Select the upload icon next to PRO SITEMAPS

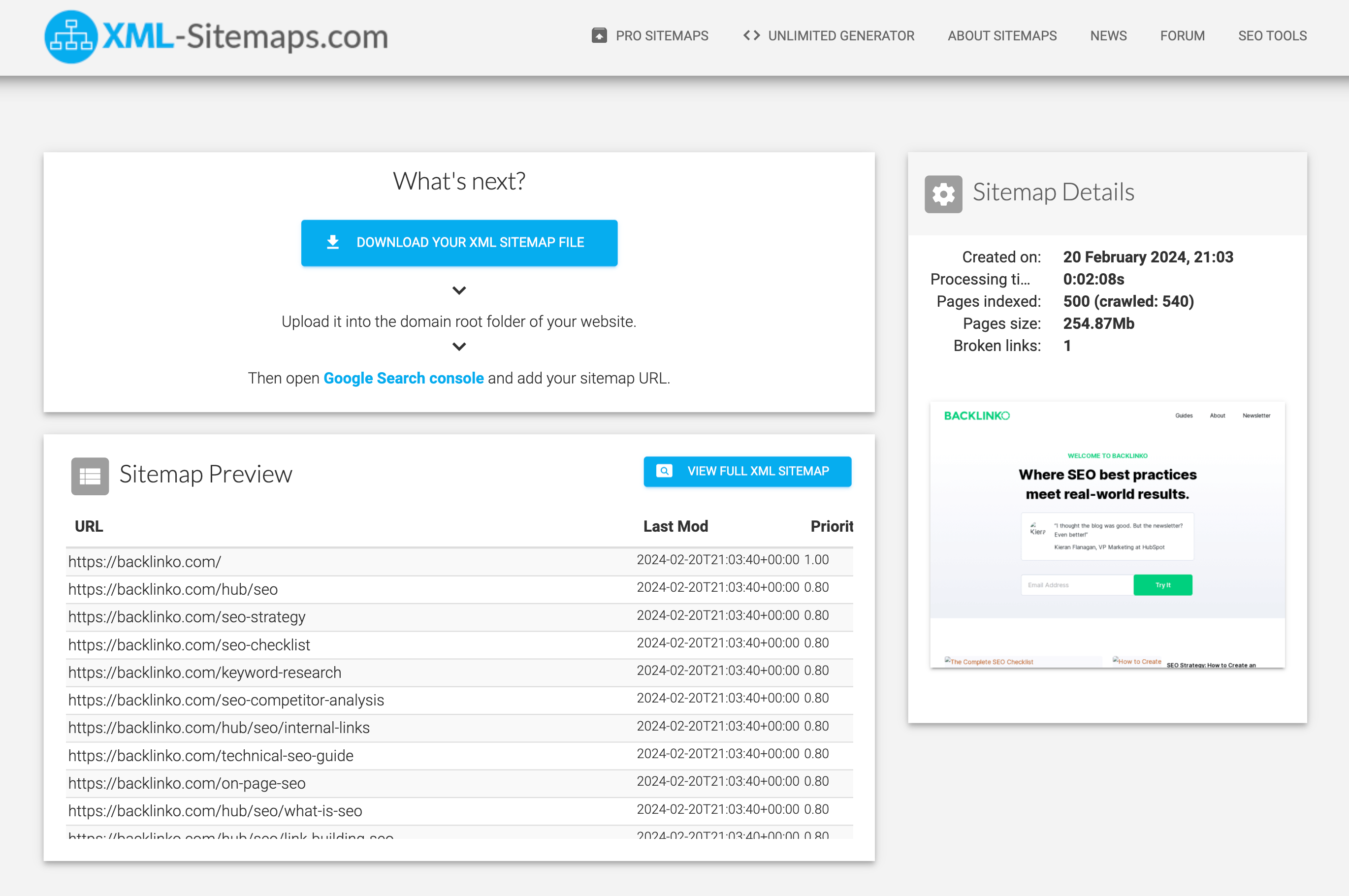598,35
